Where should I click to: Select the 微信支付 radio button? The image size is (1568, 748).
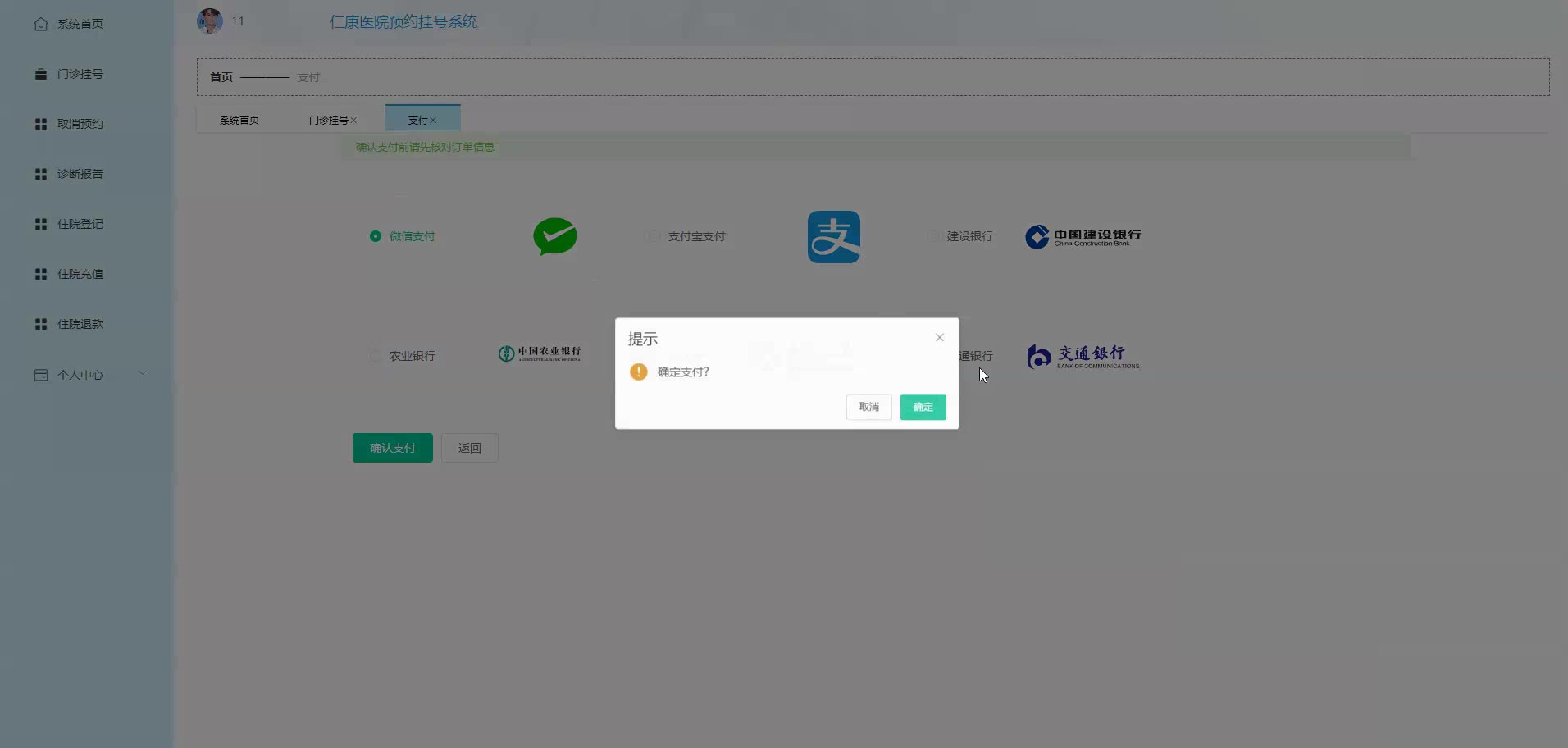pos(376,236)
